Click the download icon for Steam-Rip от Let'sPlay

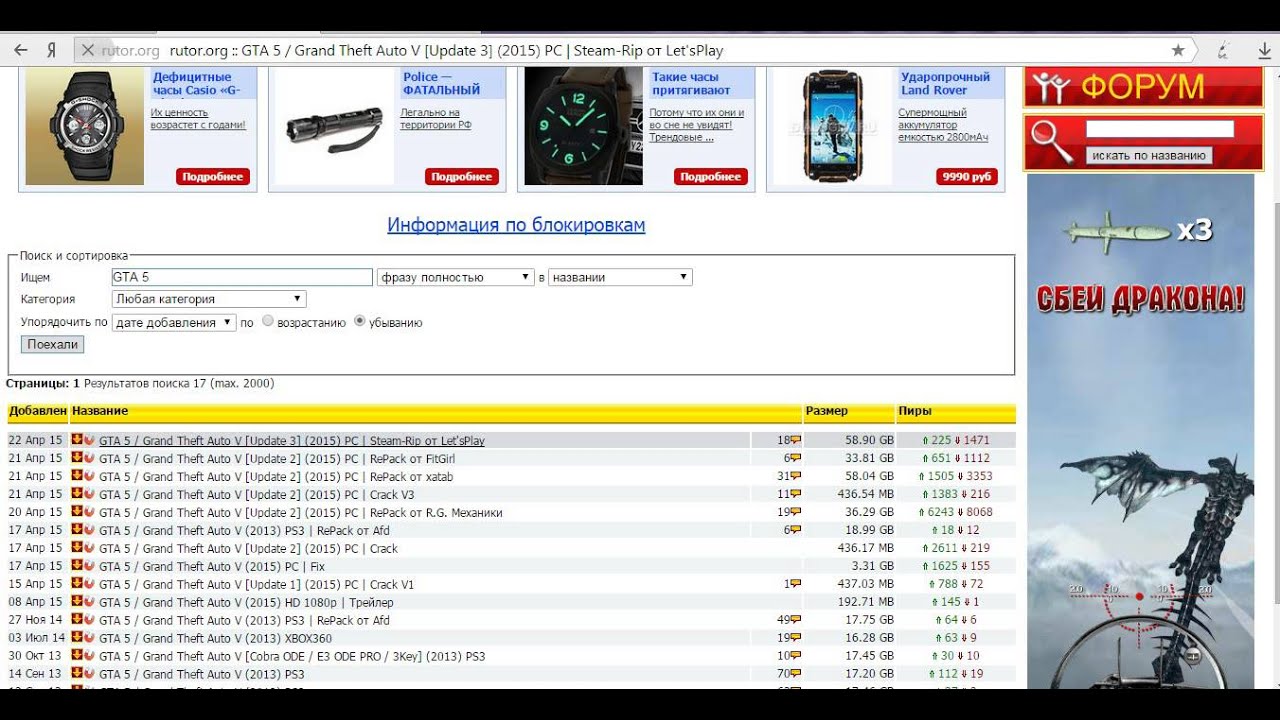76,440
